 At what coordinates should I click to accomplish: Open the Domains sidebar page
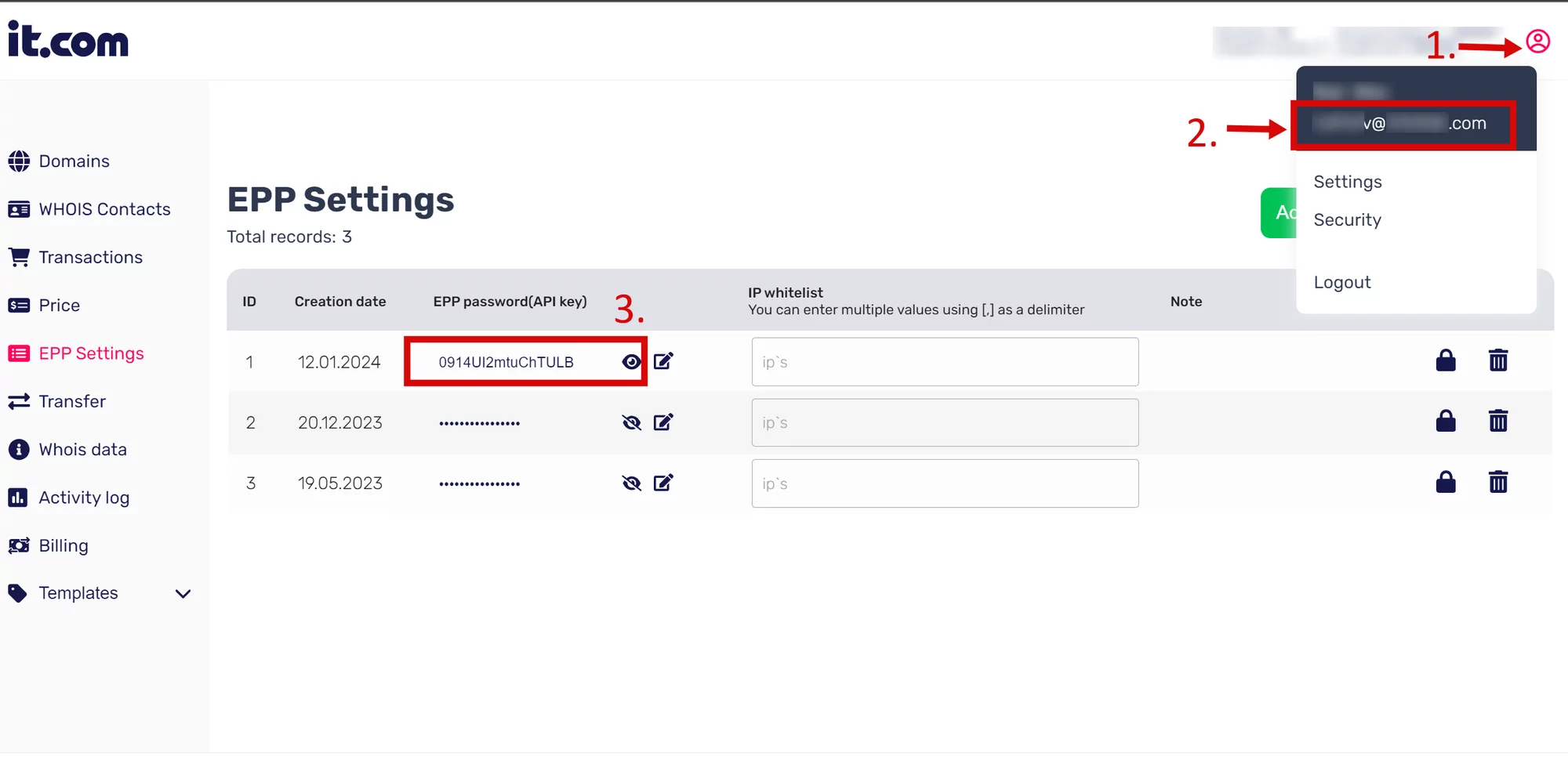click(x=74, y=161)
